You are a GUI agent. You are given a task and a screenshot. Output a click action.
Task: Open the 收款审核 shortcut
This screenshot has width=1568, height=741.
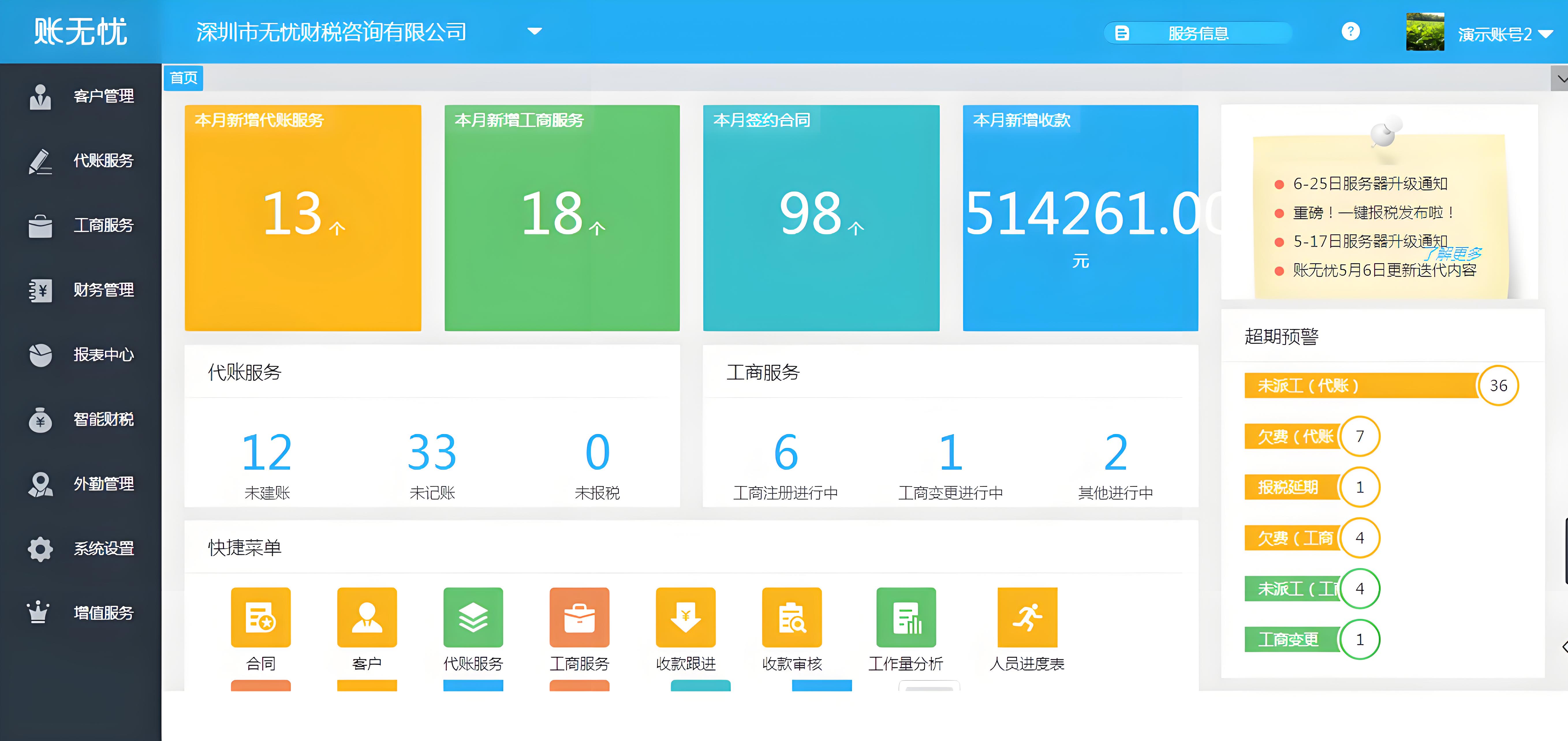click(x=792, y=617)
